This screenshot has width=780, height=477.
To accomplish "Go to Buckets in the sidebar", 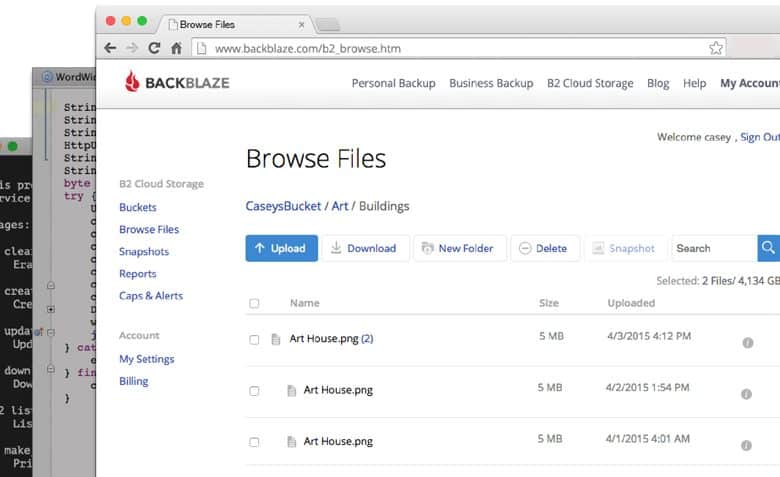I will [138, 207].
